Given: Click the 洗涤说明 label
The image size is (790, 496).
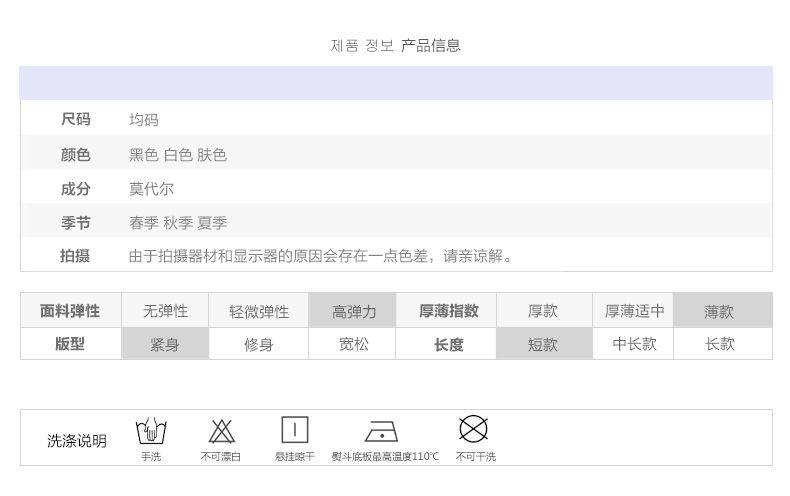Looking at the screenshot, I should pos(77,441).
